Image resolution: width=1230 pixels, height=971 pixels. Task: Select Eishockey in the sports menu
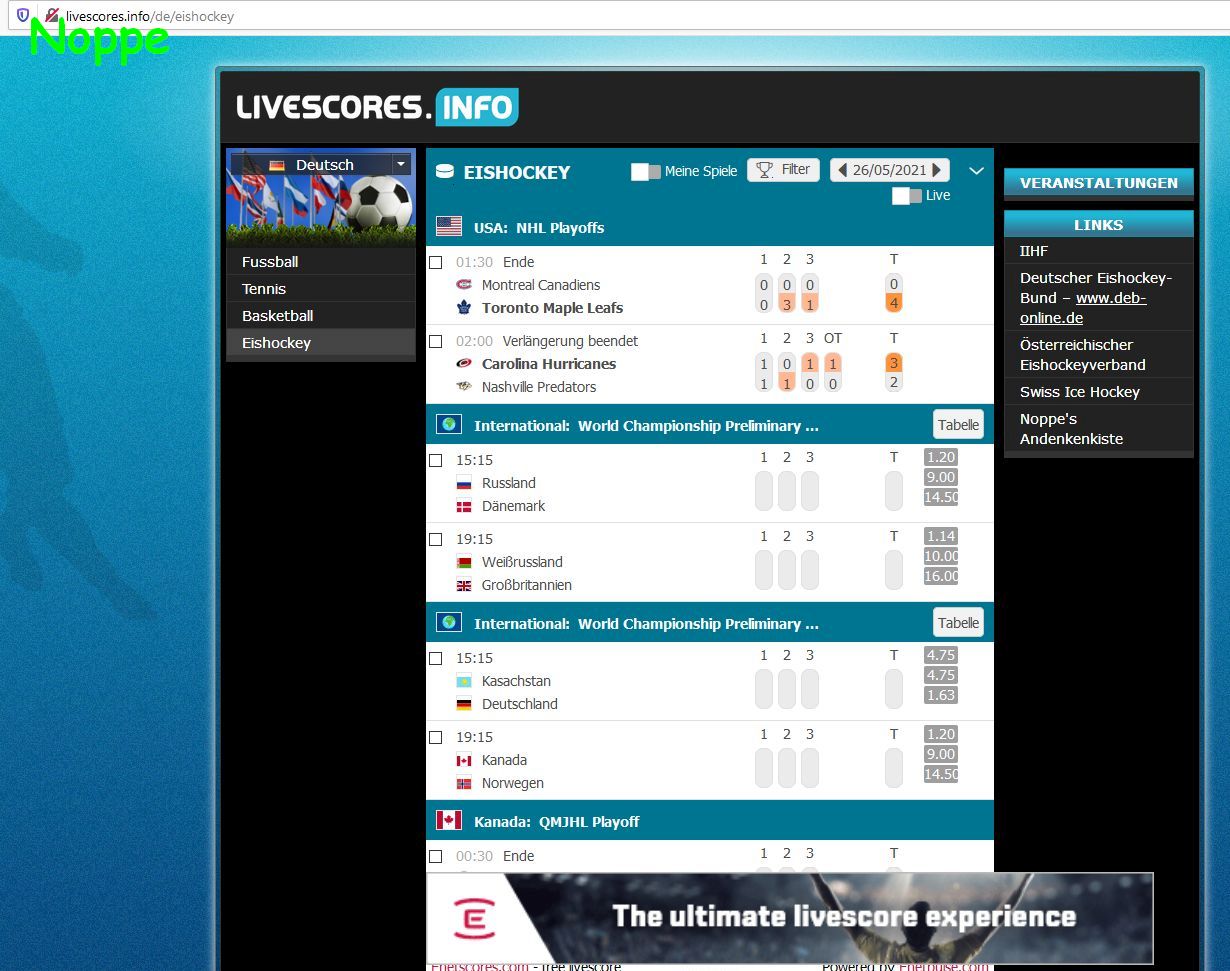[321, 343]
